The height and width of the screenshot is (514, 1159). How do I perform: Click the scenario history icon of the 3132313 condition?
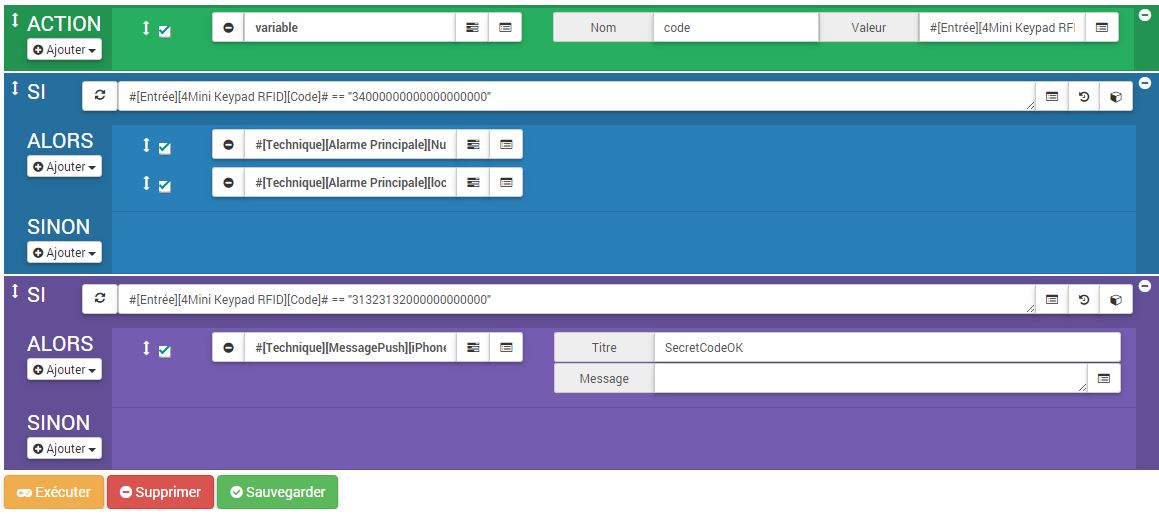pos(1084,299)
